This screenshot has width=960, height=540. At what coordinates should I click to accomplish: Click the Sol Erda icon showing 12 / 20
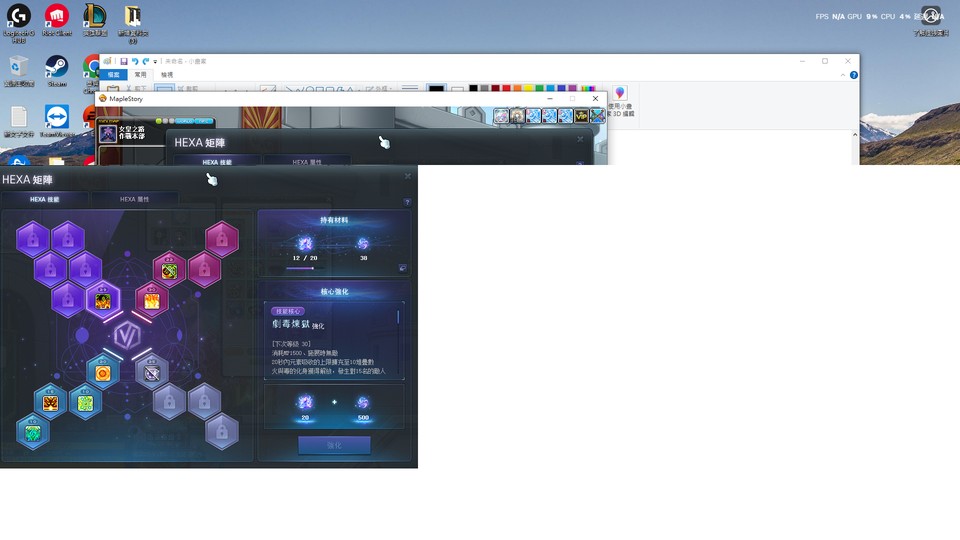coord(305,244)
